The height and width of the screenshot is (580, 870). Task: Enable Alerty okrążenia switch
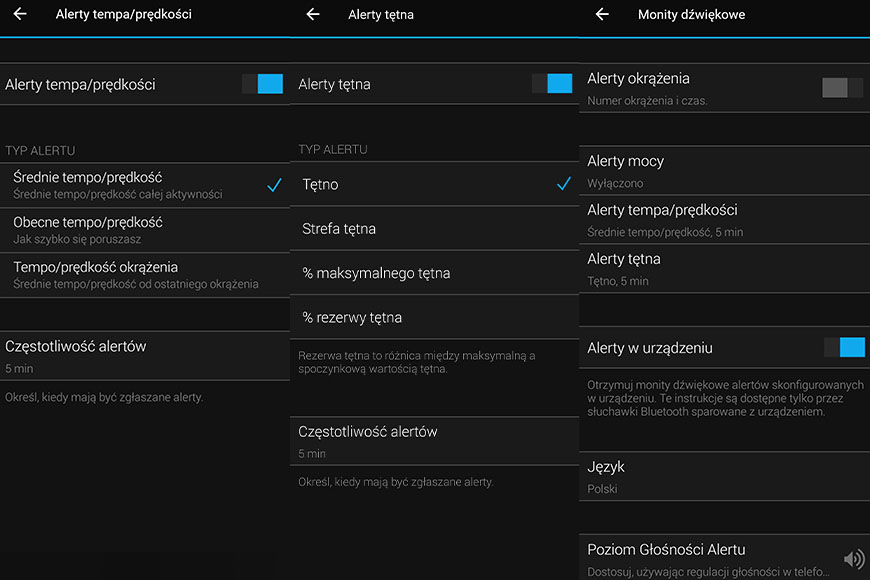pos(843,88)
